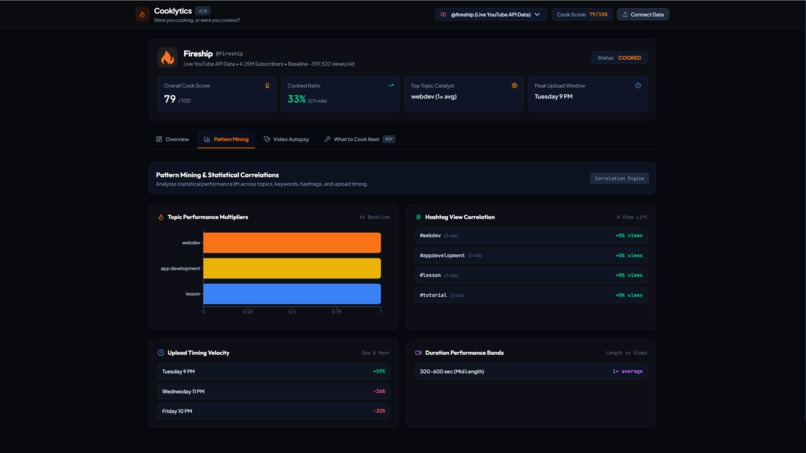Click the Status COOKED badge
Screen dimensions: 806x453
point(619,58)
